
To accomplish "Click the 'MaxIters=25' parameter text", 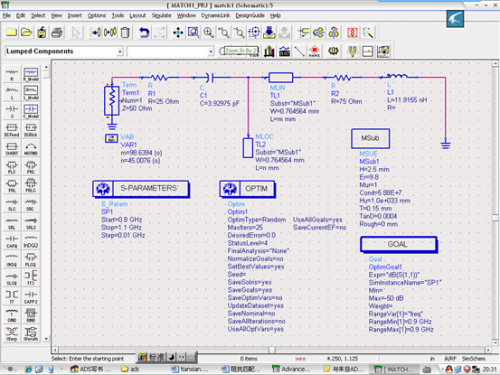I will [245, 227].
